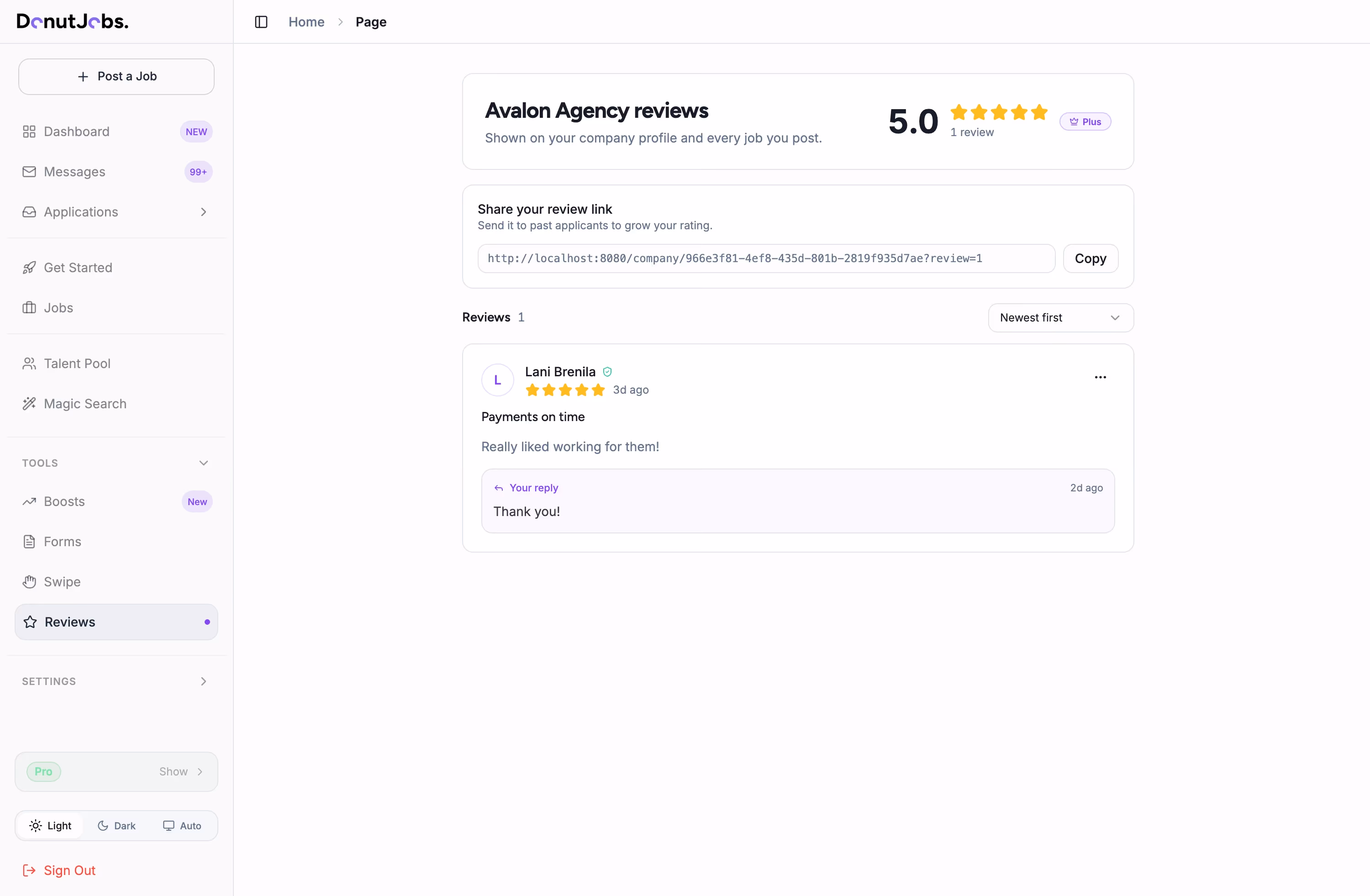Click the Sign Out door icon
The height and width of the screenshot is (896, 1370).
pyautogui.click(x=29, y=871)
